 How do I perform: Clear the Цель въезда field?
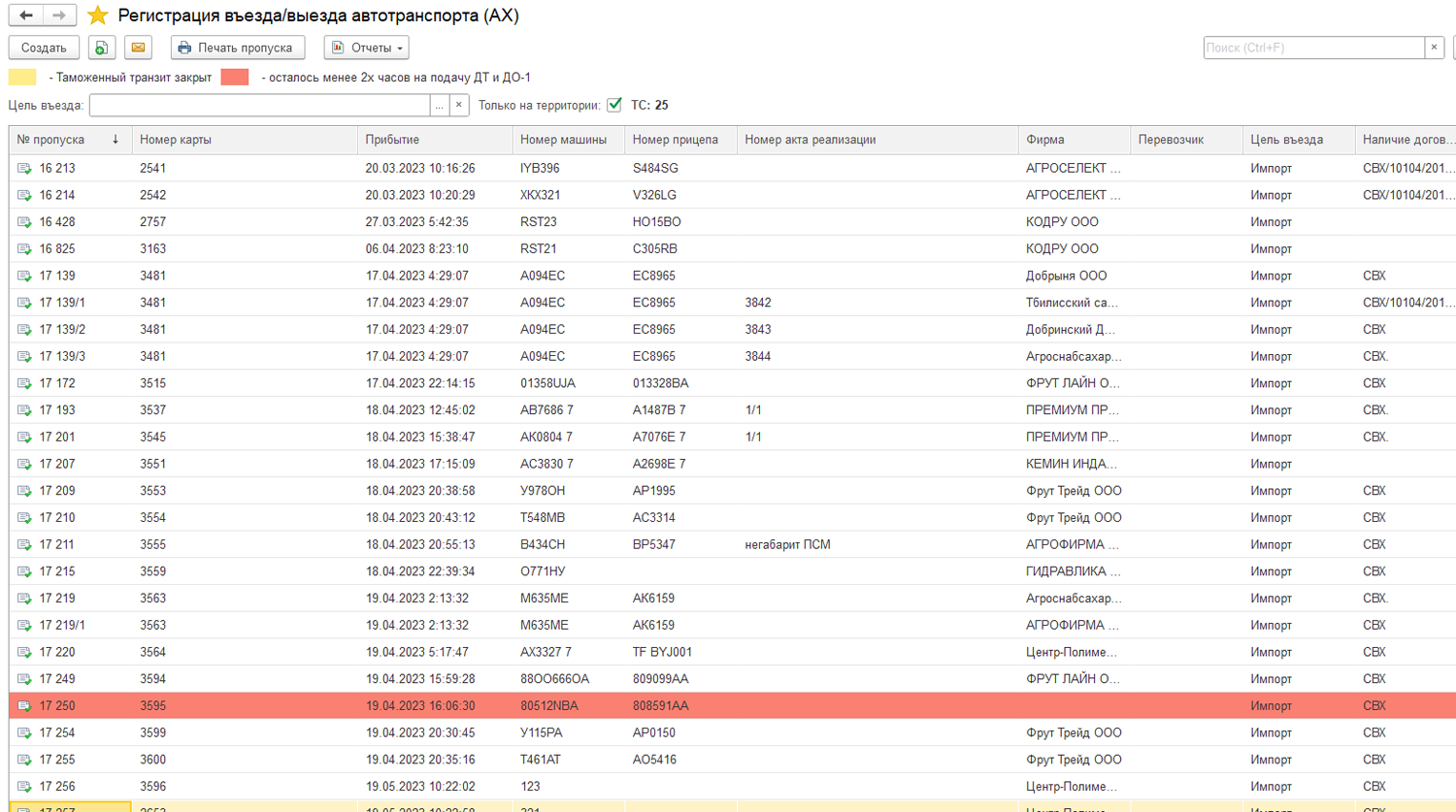[459, 105]
